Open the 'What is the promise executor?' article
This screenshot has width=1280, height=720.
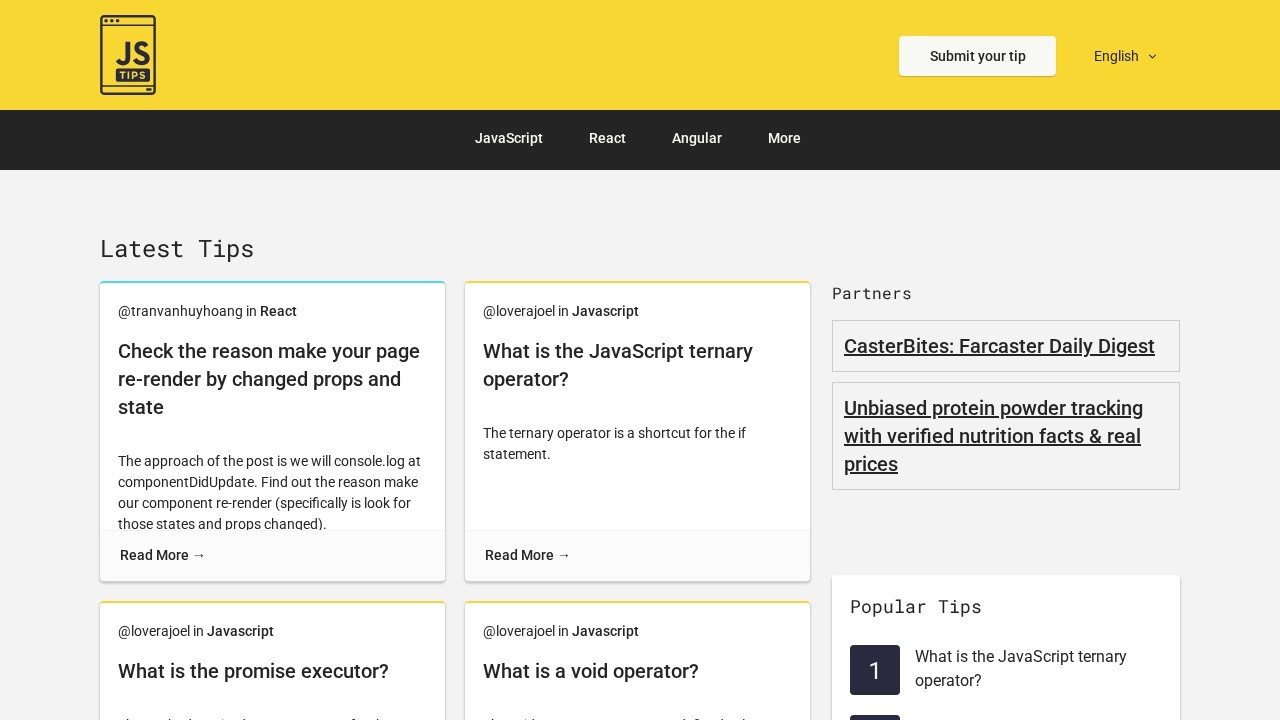tap(253, 671)
